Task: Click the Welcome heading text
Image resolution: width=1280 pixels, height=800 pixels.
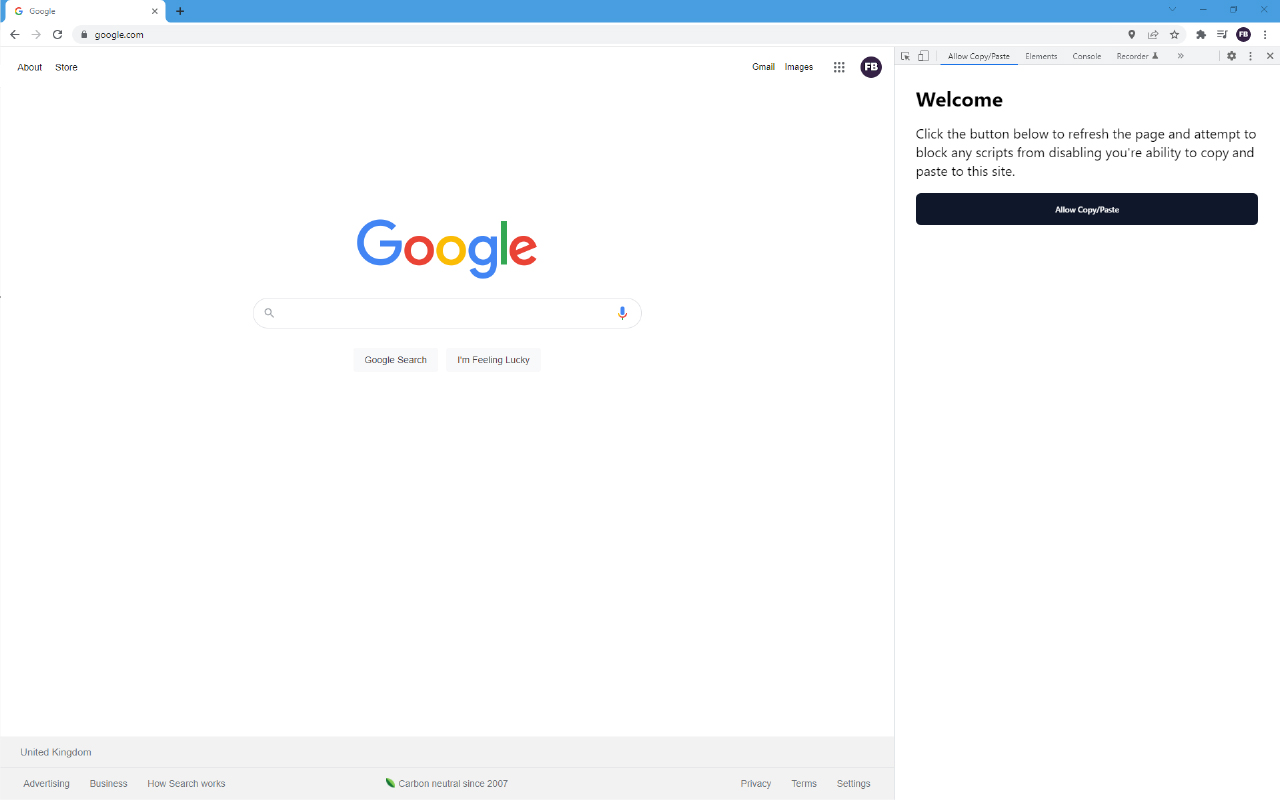Action: [959, 99]
